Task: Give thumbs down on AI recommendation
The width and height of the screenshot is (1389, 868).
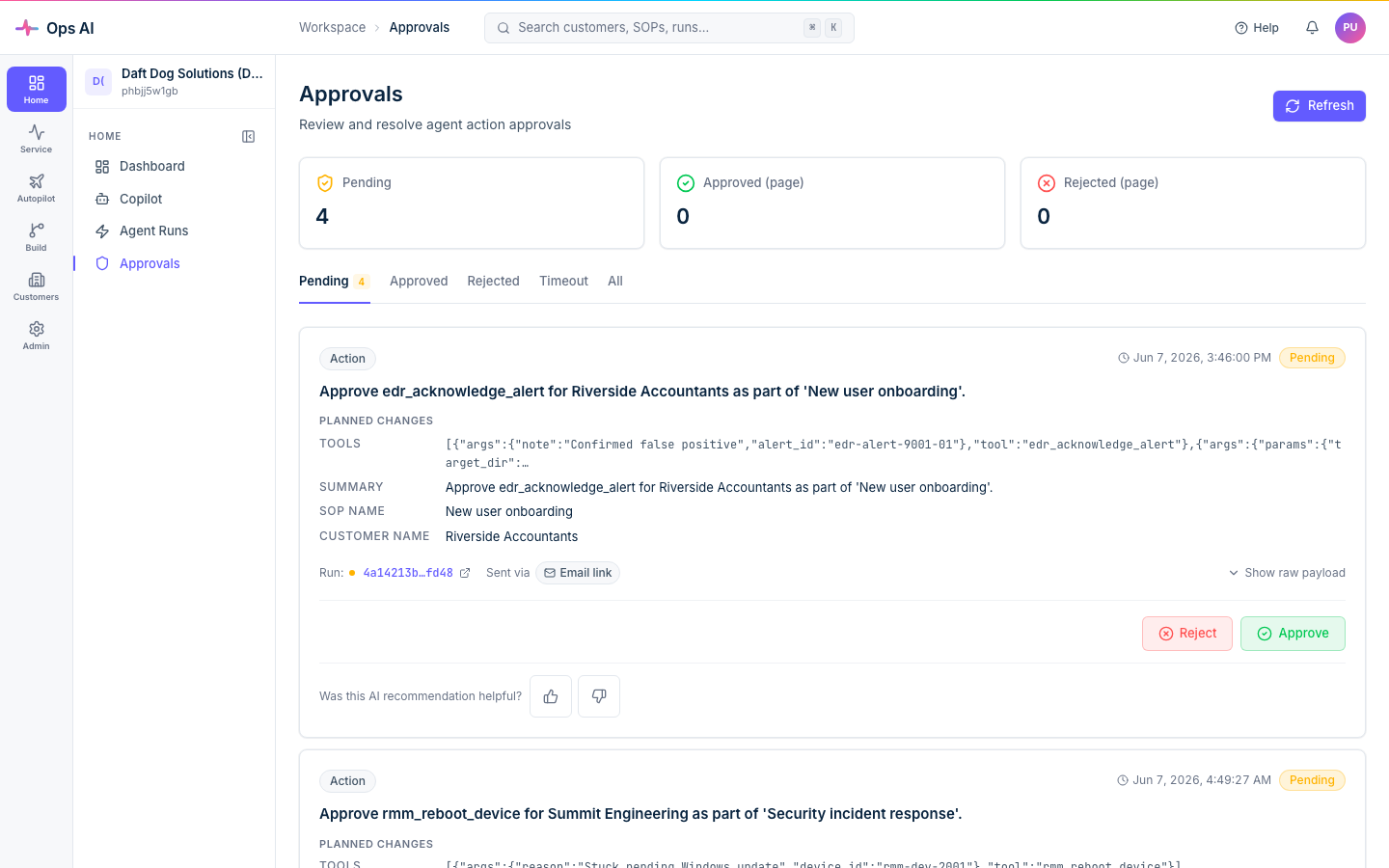Action: (599, 696)
